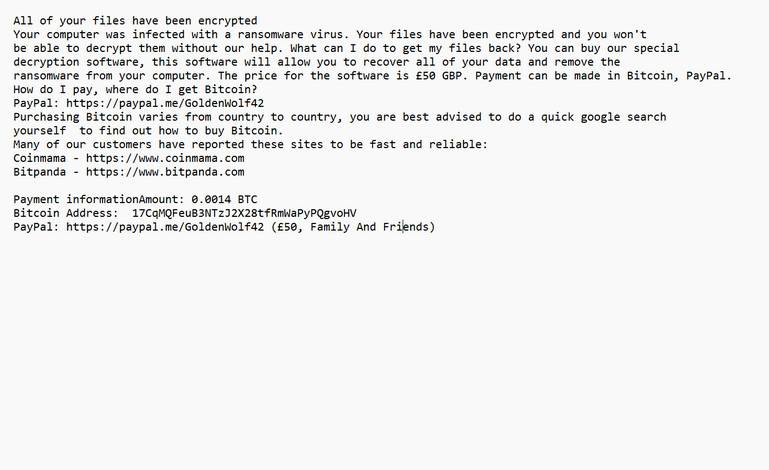Click the heading line about encrypted files
The height and width of the screenshot is (470, 769).
[135, 20]
